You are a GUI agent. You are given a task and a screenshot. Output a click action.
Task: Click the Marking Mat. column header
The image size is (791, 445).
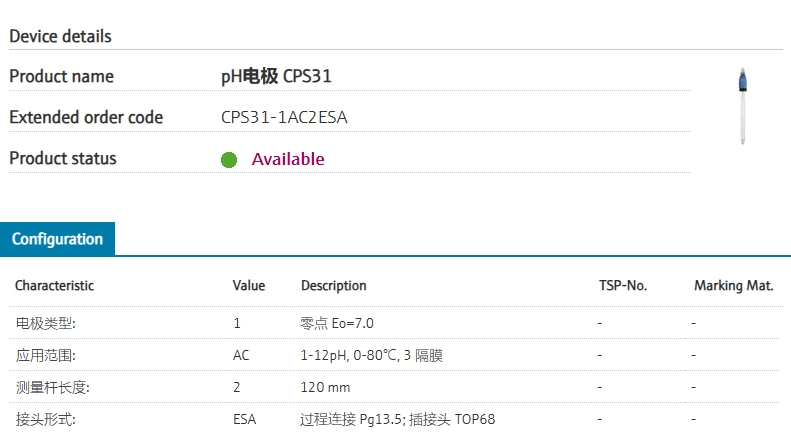tap(733, 286)
